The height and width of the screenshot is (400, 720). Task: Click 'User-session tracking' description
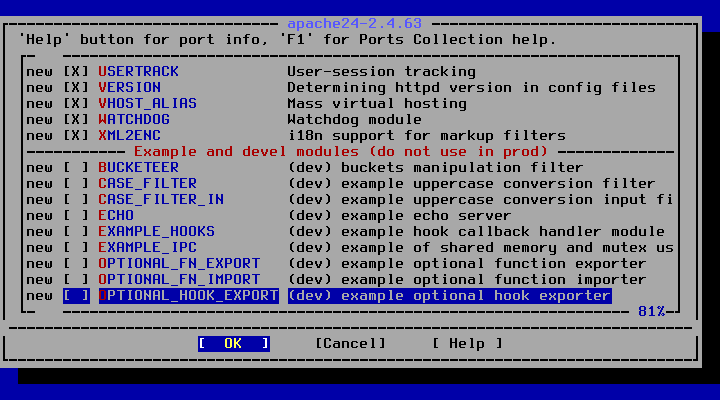pos(382,72)
